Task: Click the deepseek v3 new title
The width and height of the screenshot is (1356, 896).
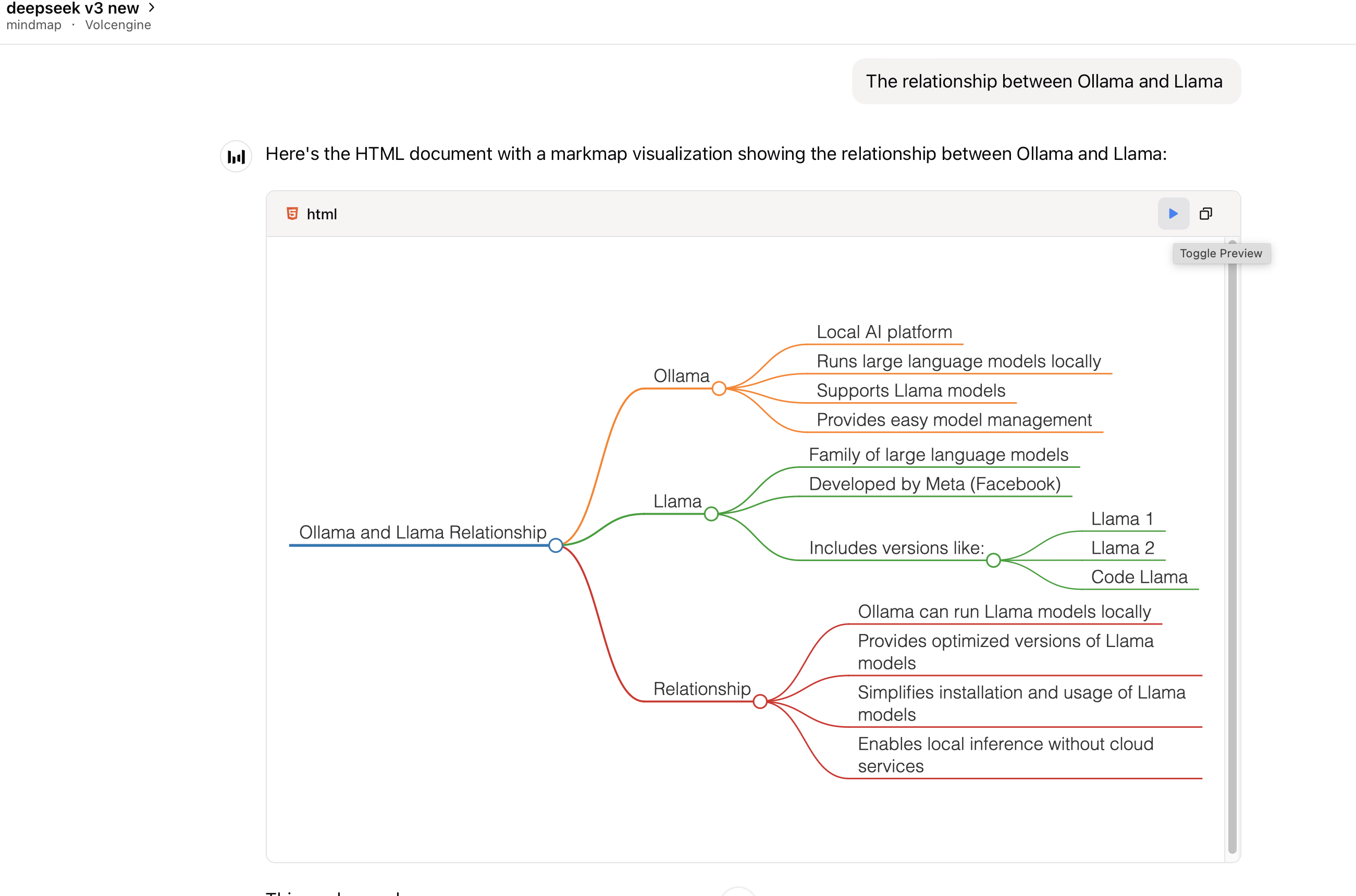Action: 72,8
